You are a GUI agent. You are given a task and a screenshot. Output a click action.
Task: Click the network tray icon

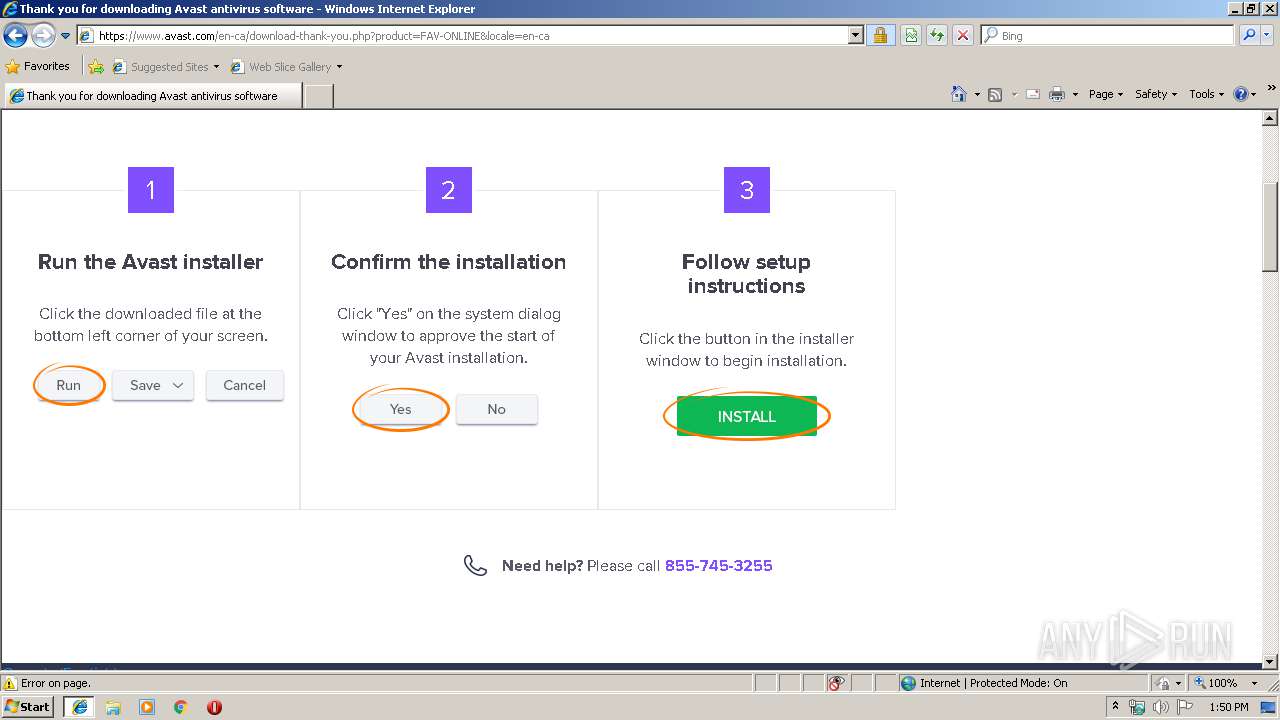[x=1137, y=707]
